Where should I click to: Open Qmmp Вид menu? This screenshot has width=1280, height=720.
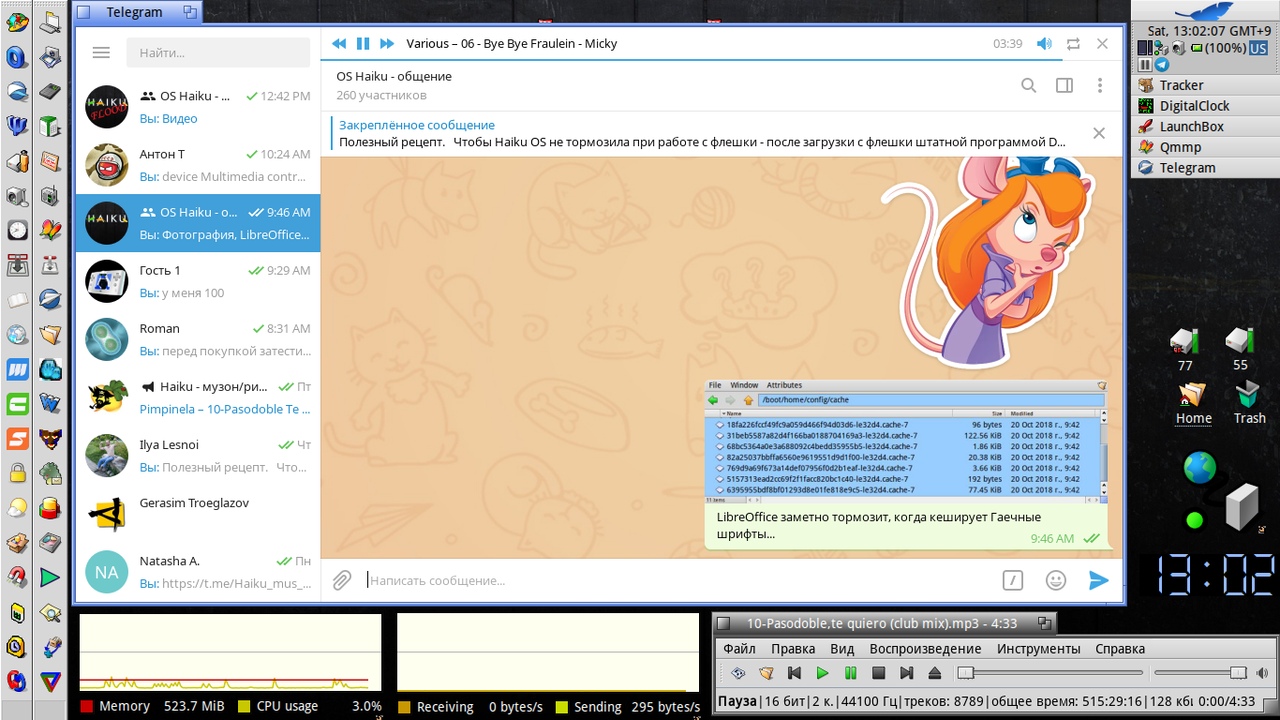click(x=842, y=648)
